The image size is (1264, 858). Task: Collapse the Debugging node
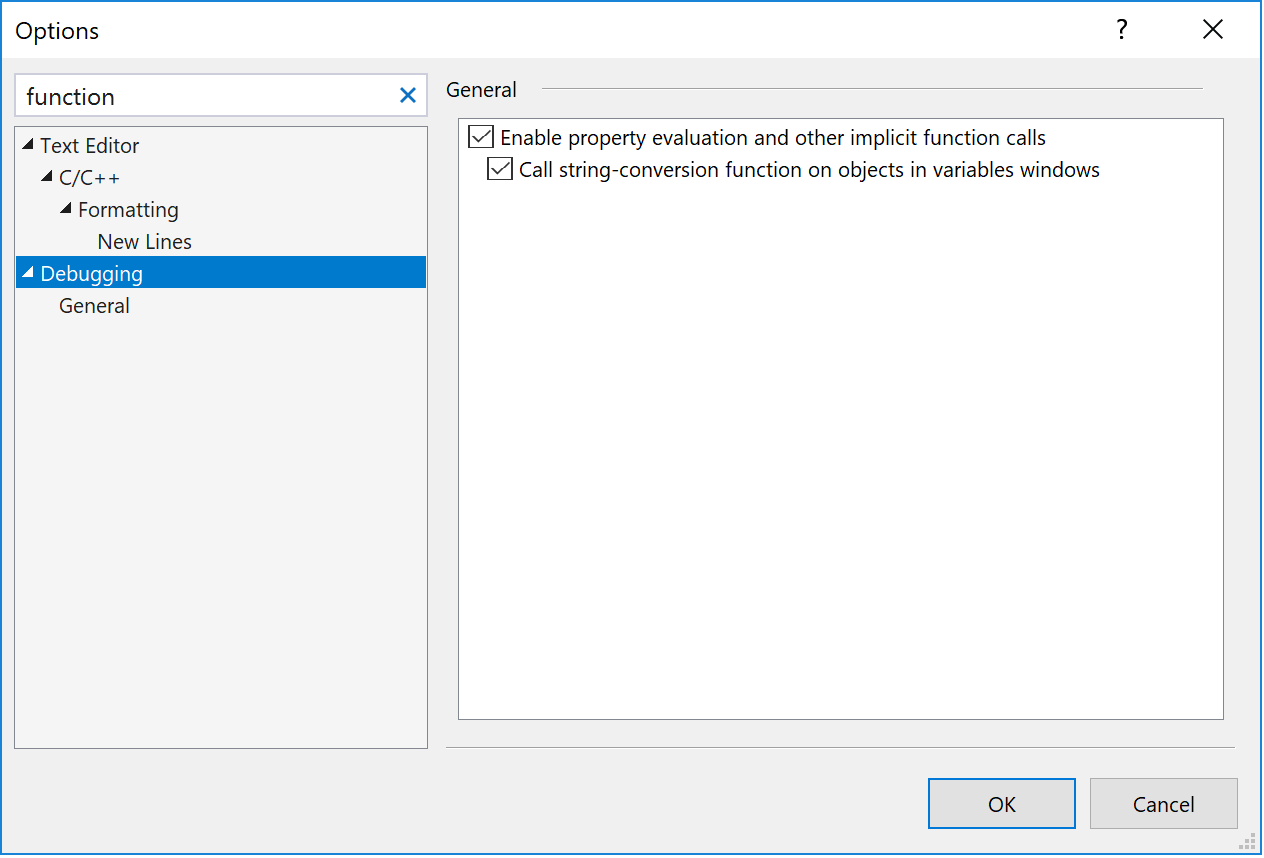[x=26, y=272]
